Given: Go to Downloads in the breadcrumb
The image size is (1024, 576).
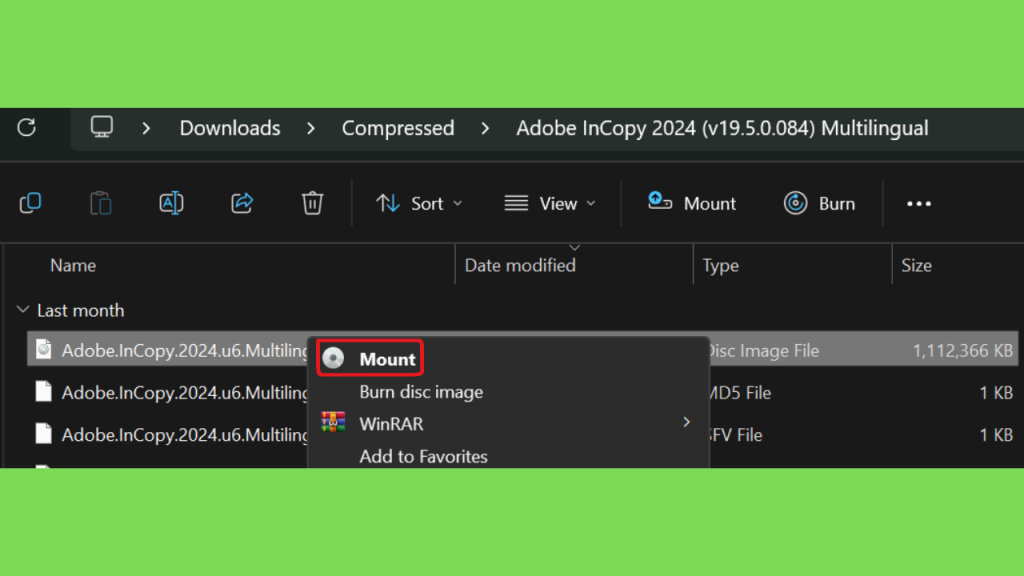Looking at the screenshot, I should pos(230,128).
